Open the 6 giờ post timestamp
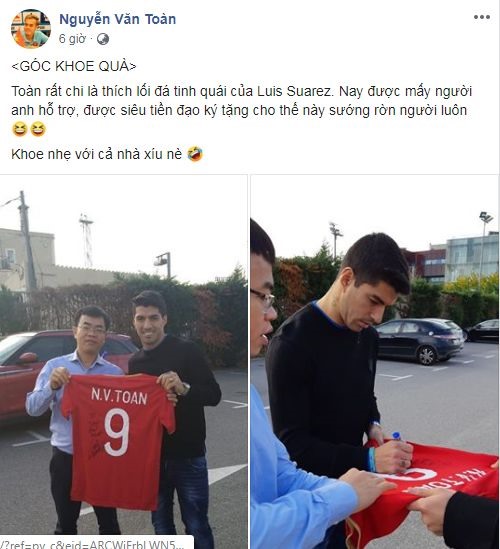This screenshot has height=549, width=500. click(72, 39)
